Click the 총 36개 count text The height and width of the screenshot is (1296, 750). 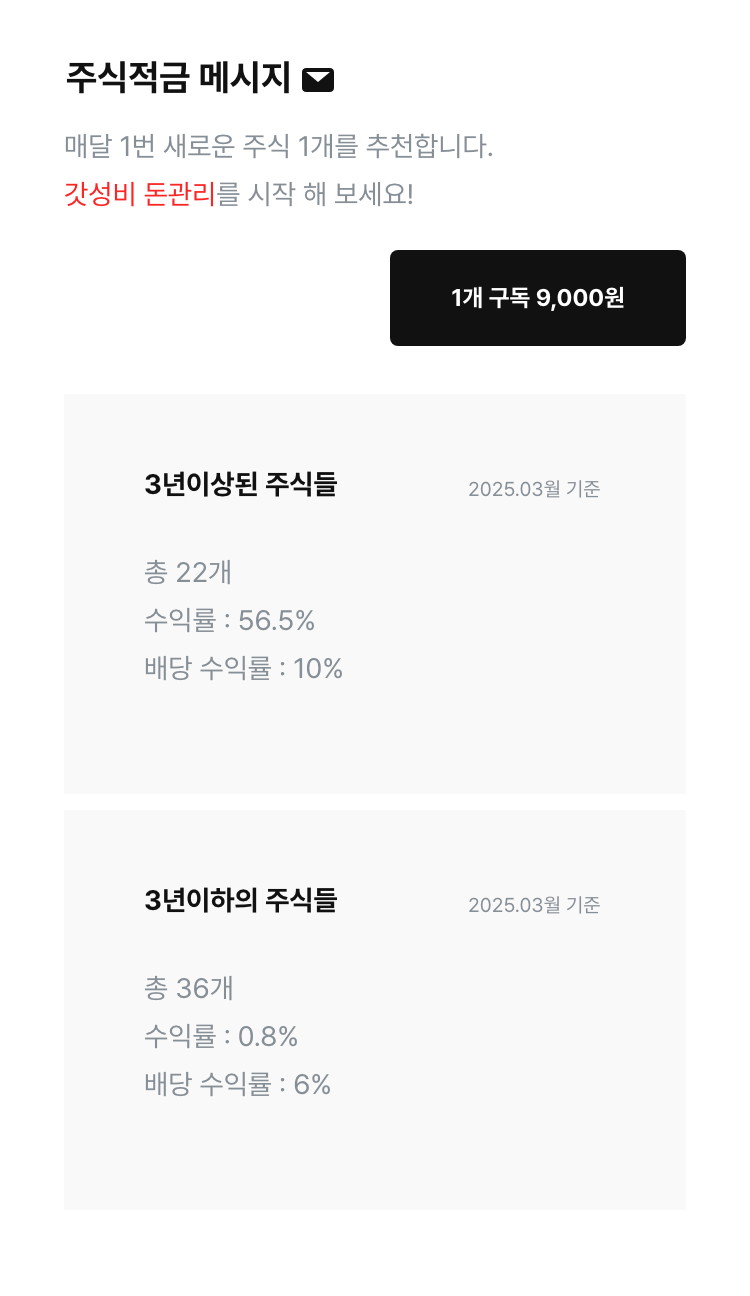189,989
